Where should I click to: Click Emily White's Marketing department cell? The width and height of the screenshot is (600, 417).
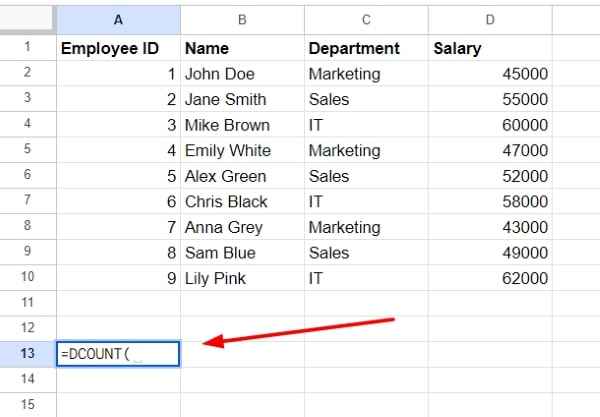(366, 150)
